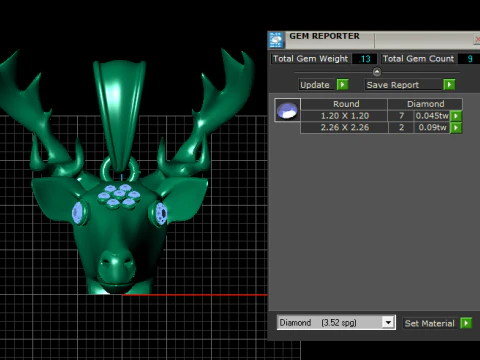Click the green arrow beside Set Material
The image size is (480, 360).
pyautogui.click(x=466, y=323)
